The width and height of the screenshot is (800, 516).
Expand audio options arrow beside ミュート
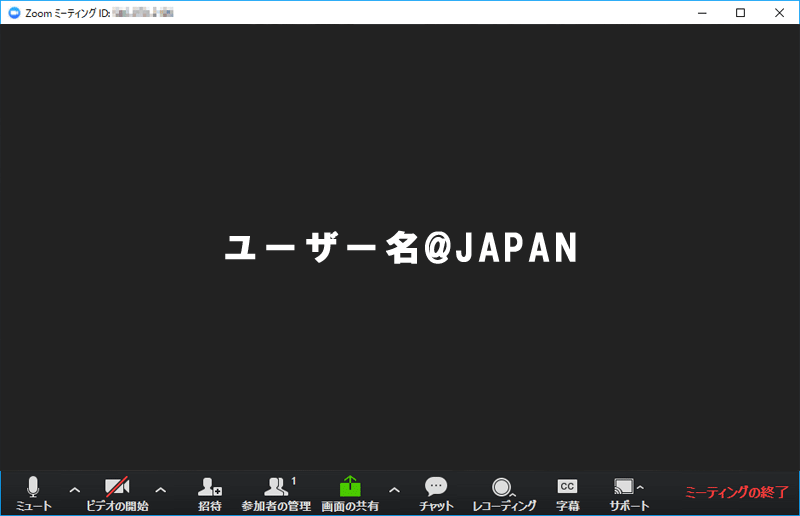[74, 490]
